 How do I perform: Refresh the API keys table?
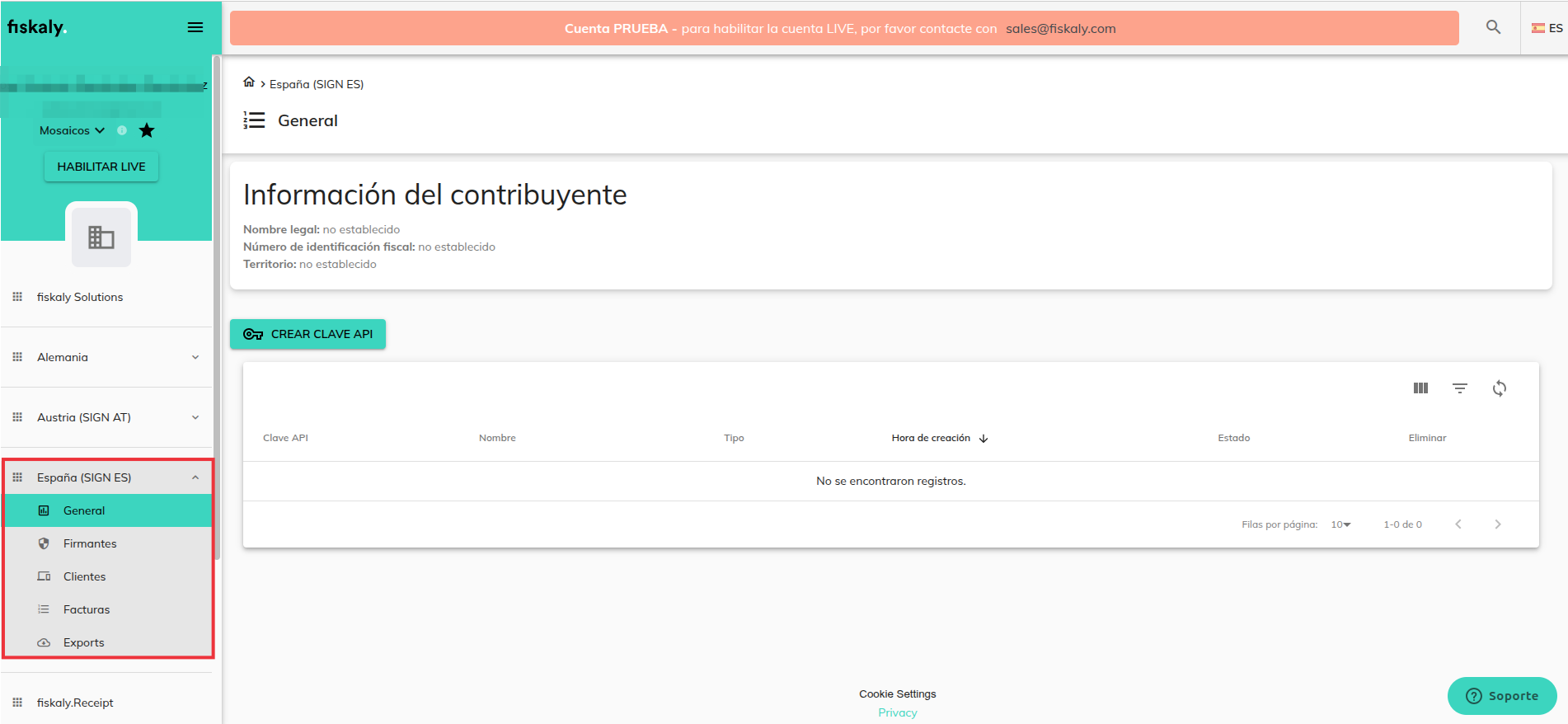[x=1500, y=388]
